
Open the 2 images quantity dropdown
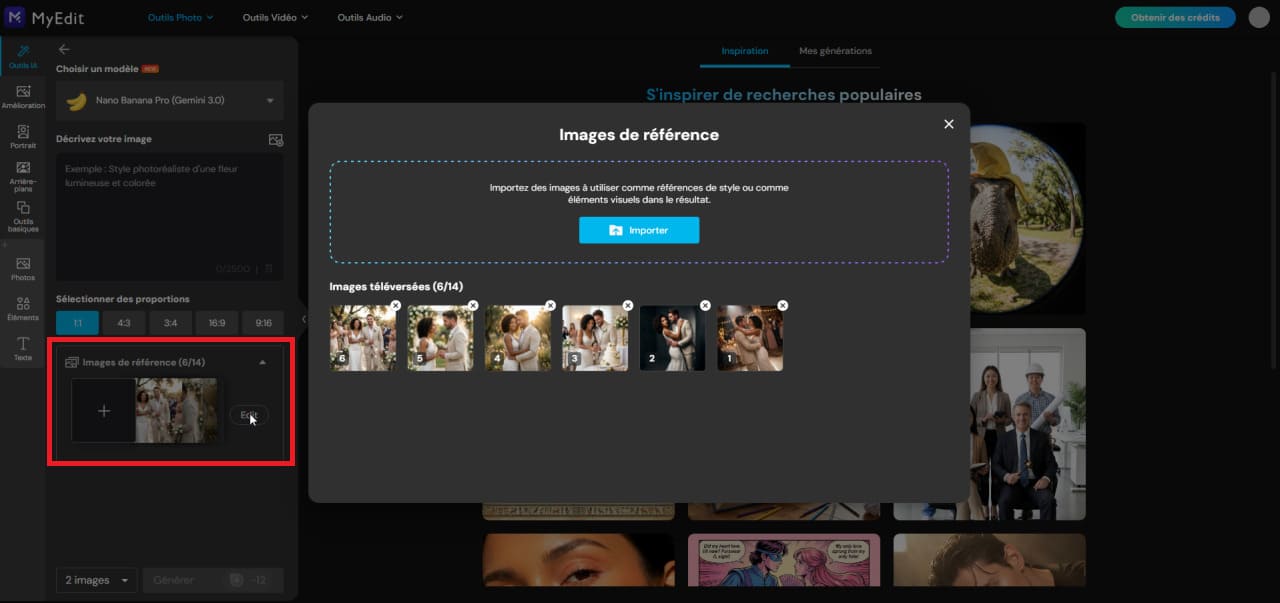96,579
